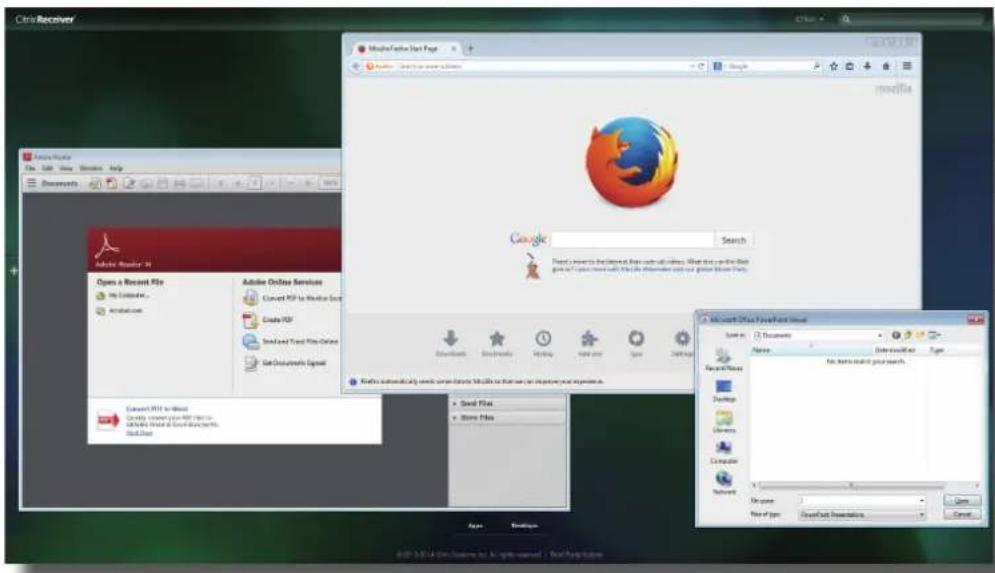Open the Files of type dropdown
The width and height of the screenshot is (995, 573).
[x=862, y=515]
